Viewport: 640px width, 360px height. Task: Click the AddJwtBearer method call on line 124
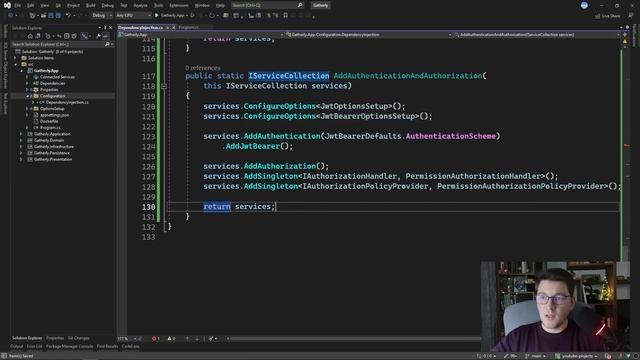click(253, 146)
